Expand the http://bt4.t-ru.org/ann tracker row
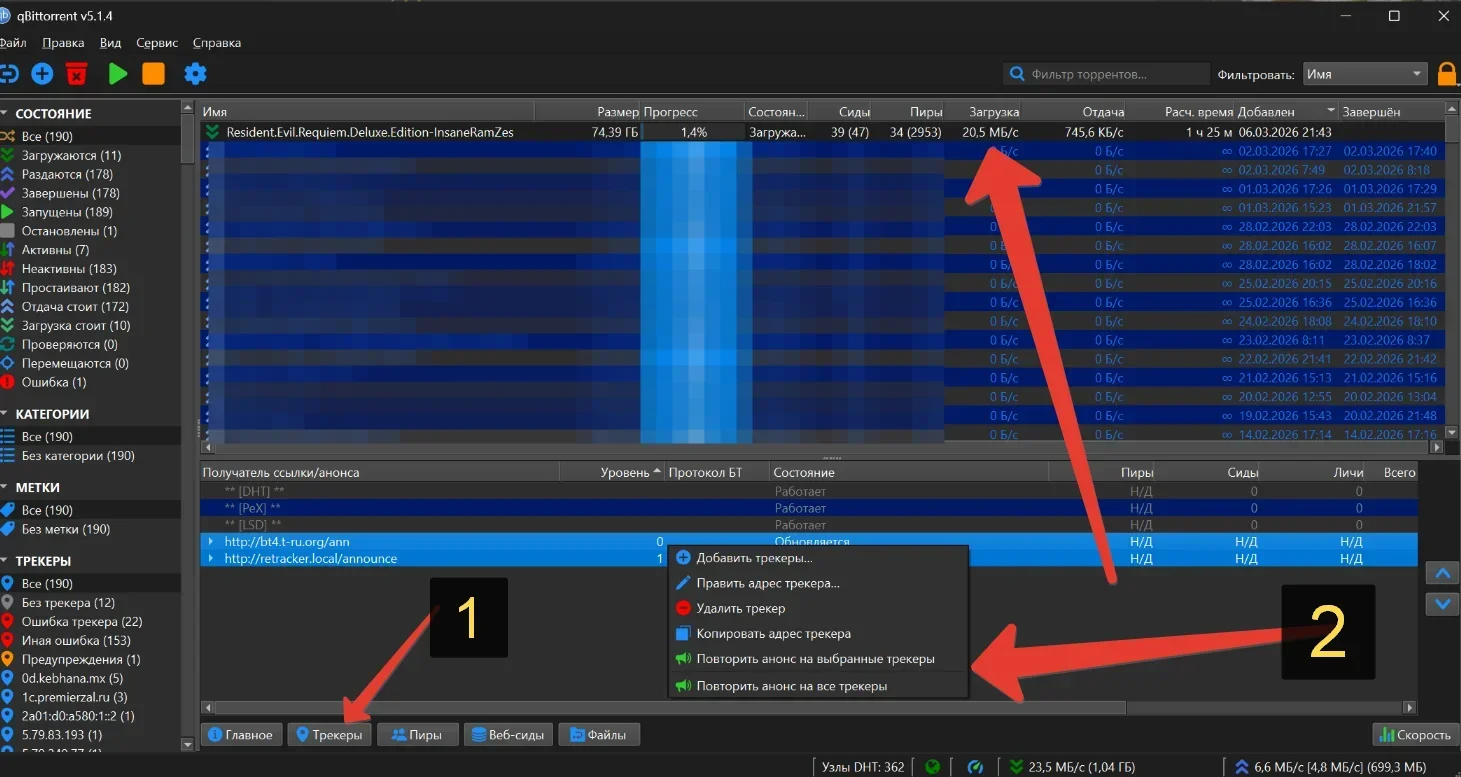Viewport: 1461px width, 777px height. [210, 542]
